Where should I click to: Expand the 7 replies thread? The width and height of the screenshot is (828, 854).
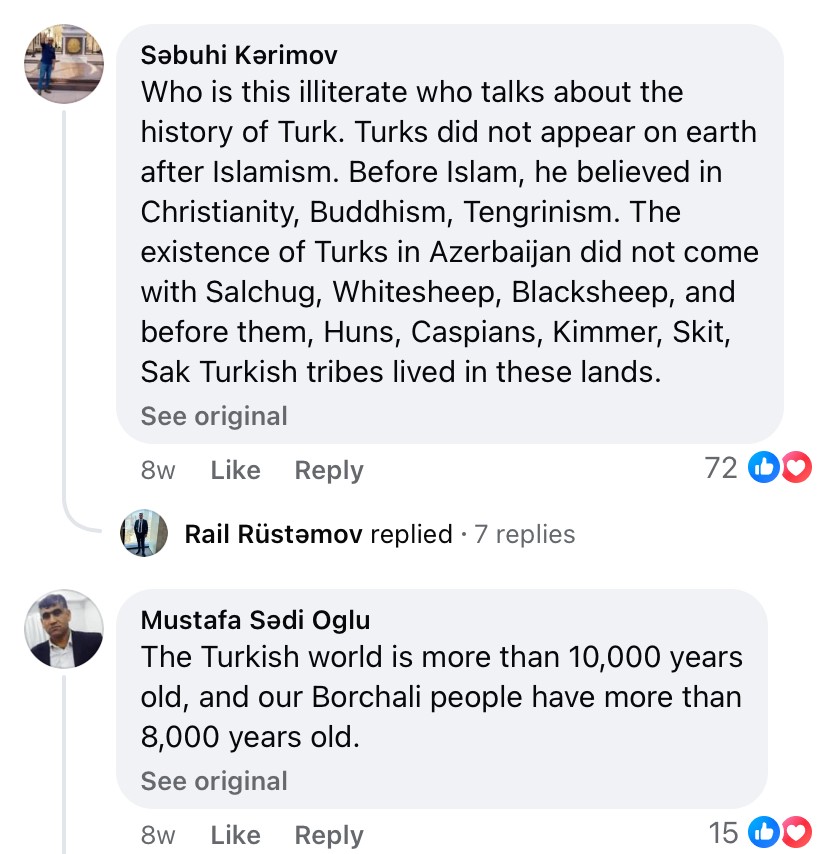click(x=525, y=534)
